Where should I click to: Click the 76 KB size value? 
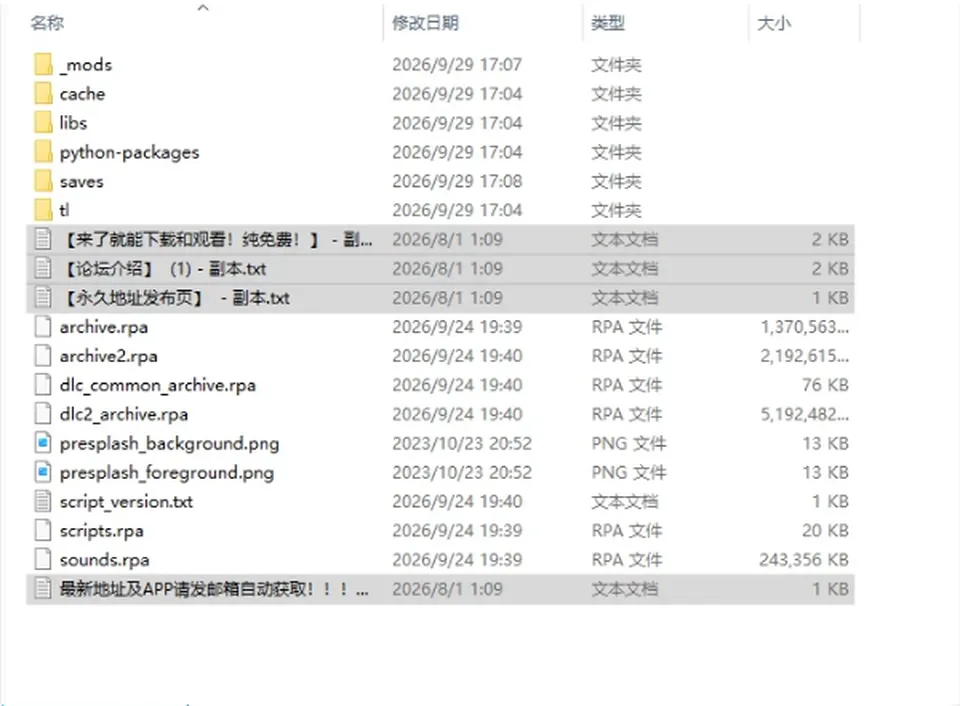[x=825, y=385]
